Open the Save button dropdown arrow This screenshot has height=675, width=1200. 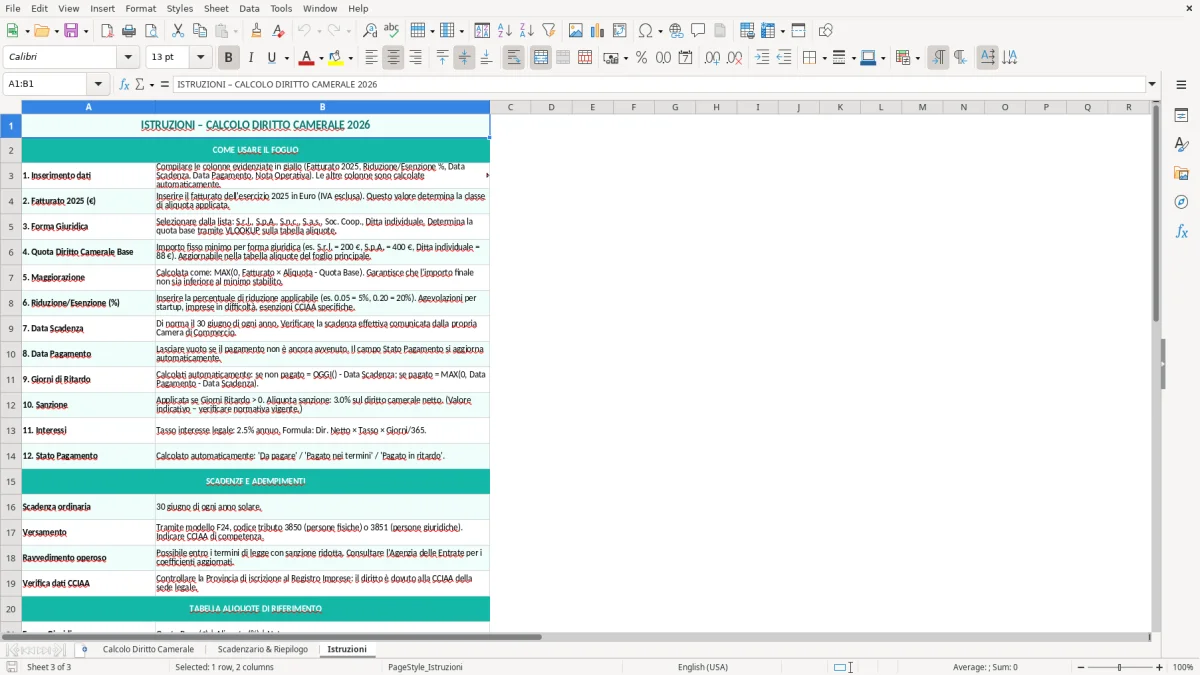[85, 31]
